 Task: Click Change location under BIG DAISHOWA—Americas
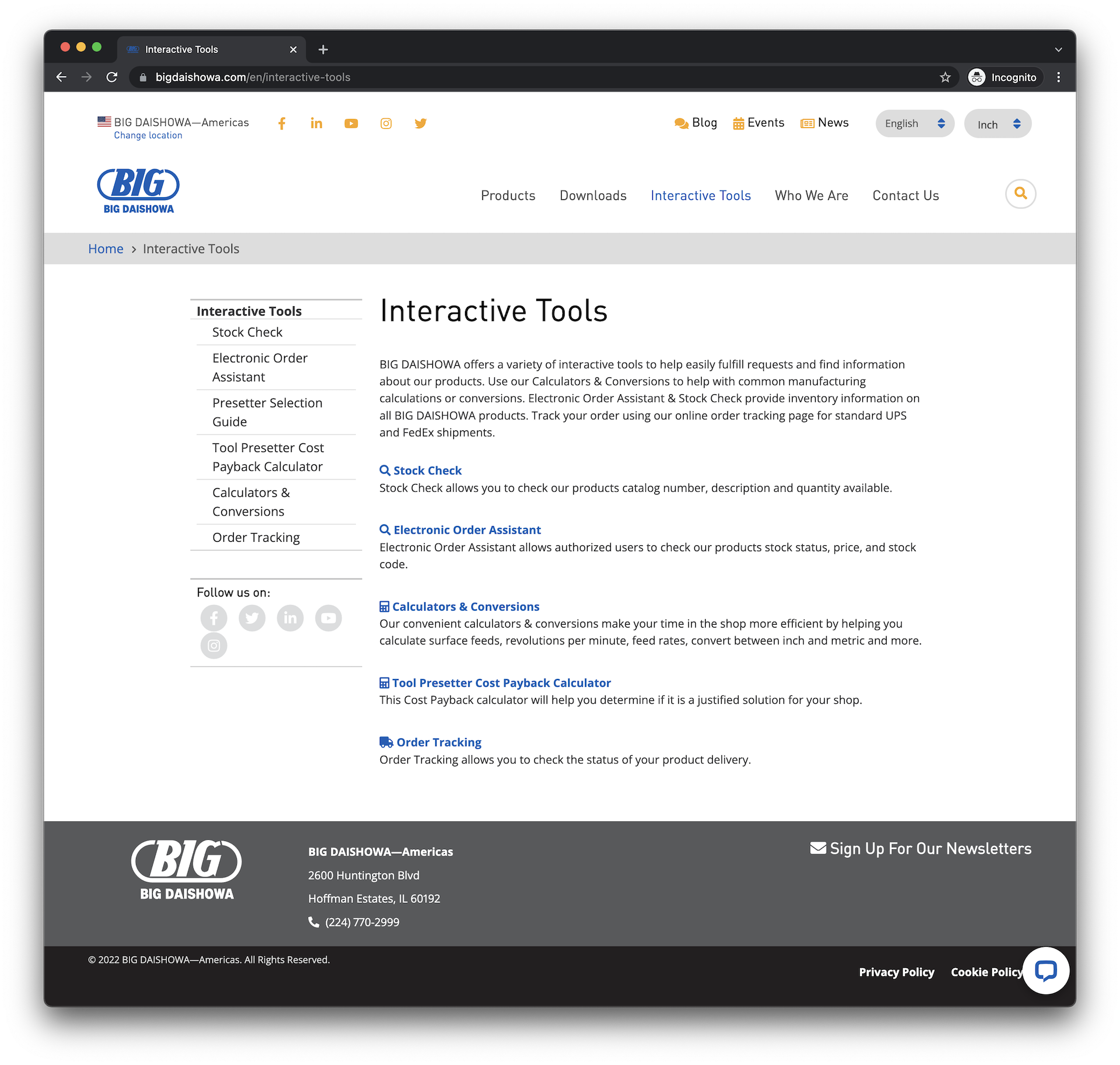point(148,135)
